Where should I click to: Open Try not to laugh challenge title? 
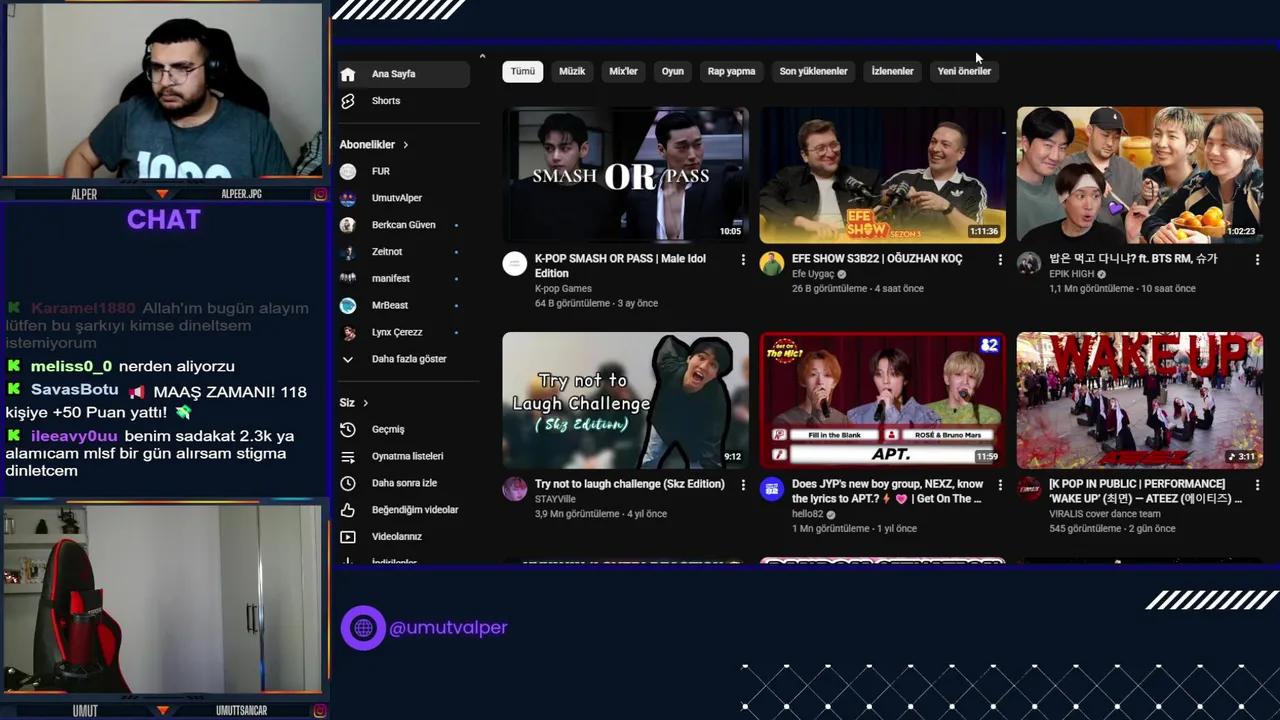[630, 484]
